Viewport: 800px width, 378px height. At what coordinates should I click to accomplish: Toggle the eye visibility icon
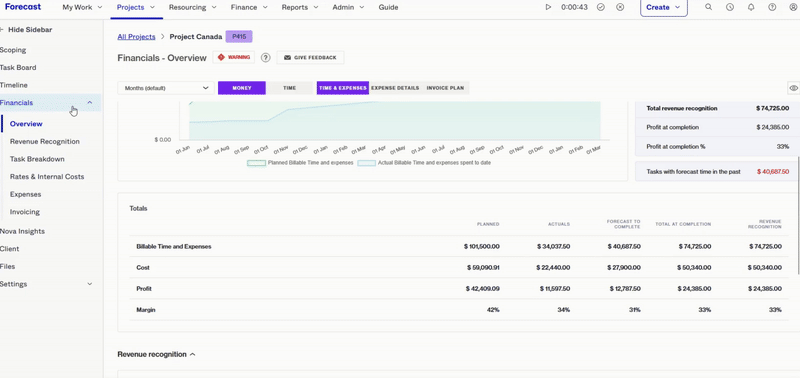[x=793, y=88]
